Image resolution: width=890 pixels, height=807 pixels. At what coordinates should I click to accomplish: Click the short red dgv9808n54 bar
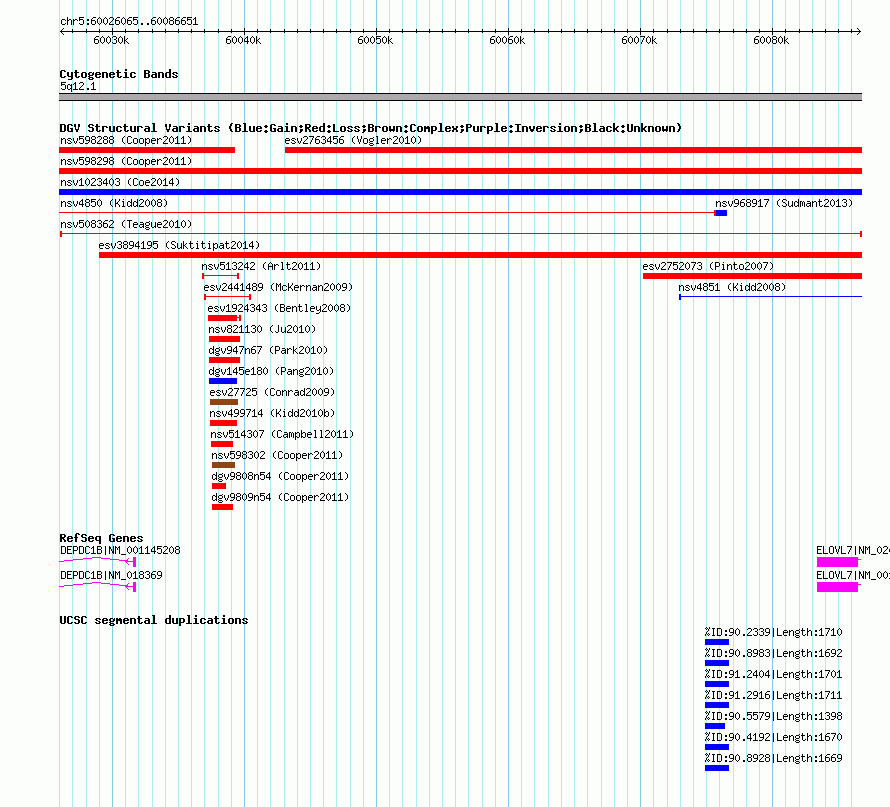[x=219, y=486]
